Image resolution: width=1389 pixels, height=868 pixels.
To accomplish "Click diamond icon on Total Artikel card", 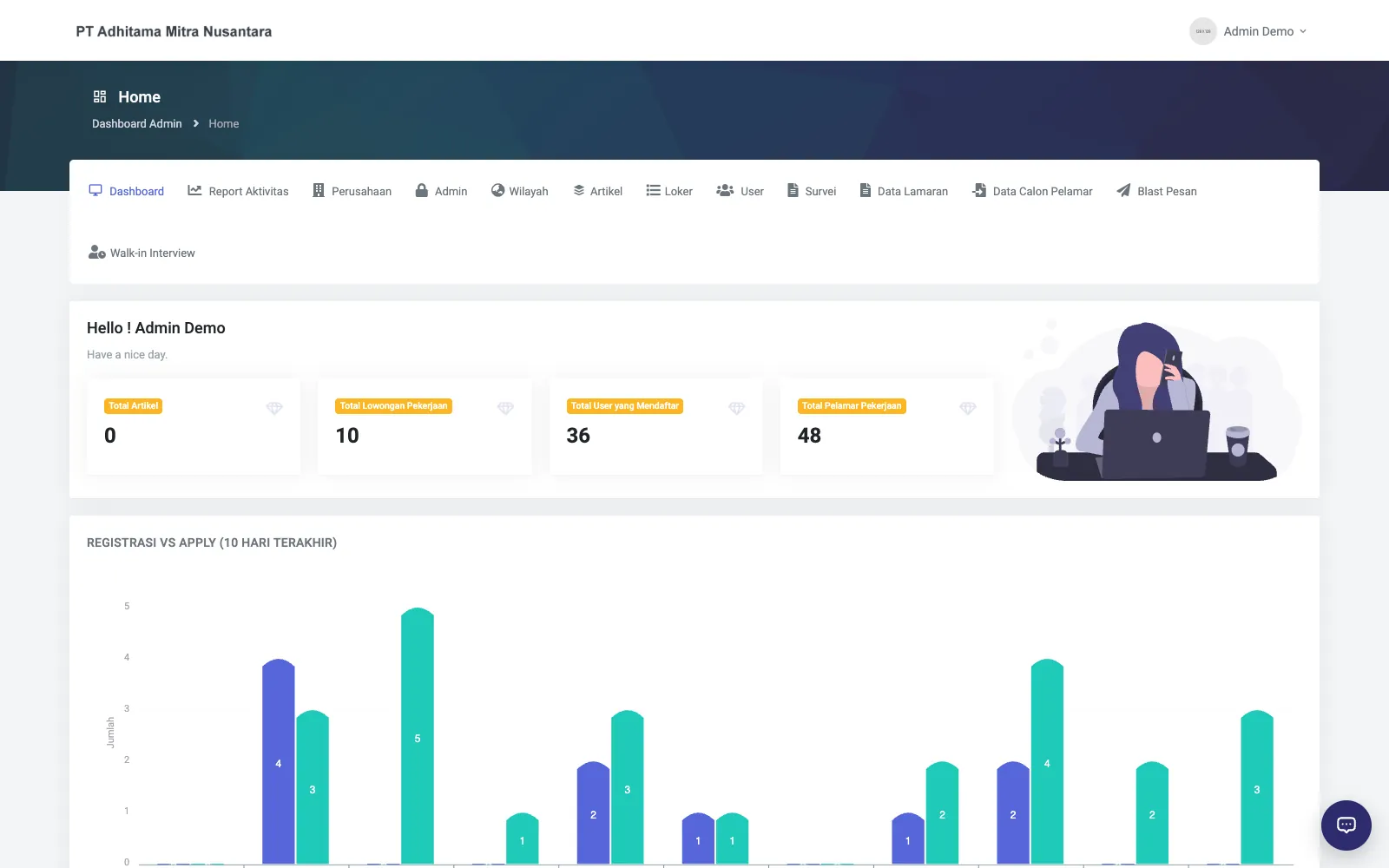I will point(274,408).
